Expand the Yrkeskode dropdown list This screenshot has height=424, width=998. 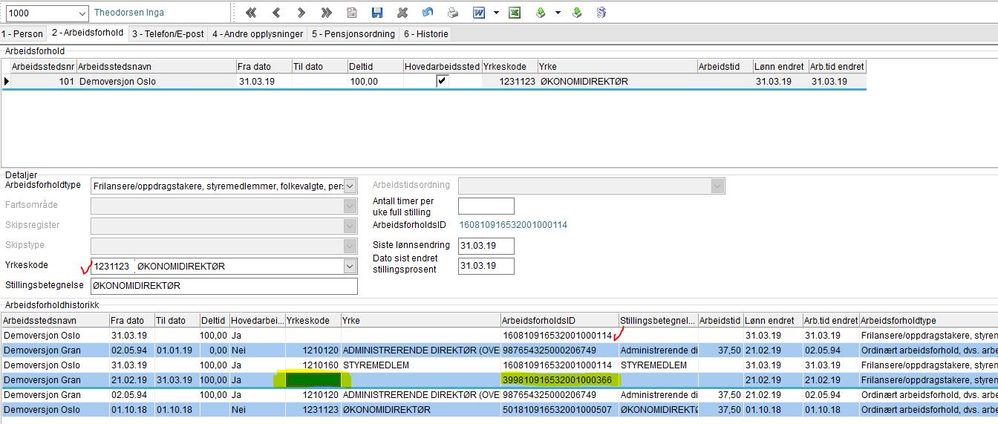click(x=349, y=266)
